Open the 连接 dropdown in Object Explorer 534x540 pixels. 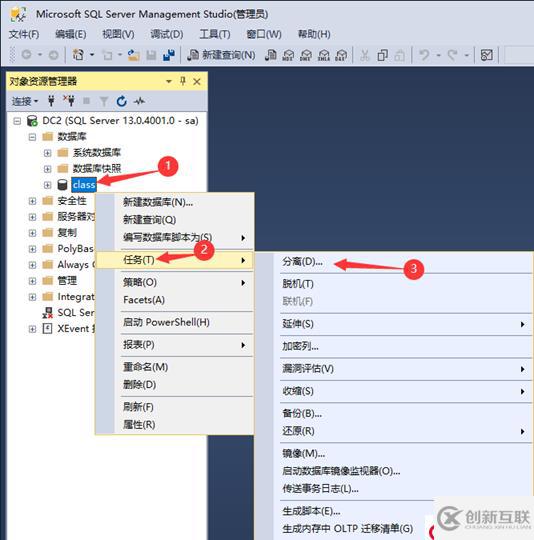click(x=25, y=101)
